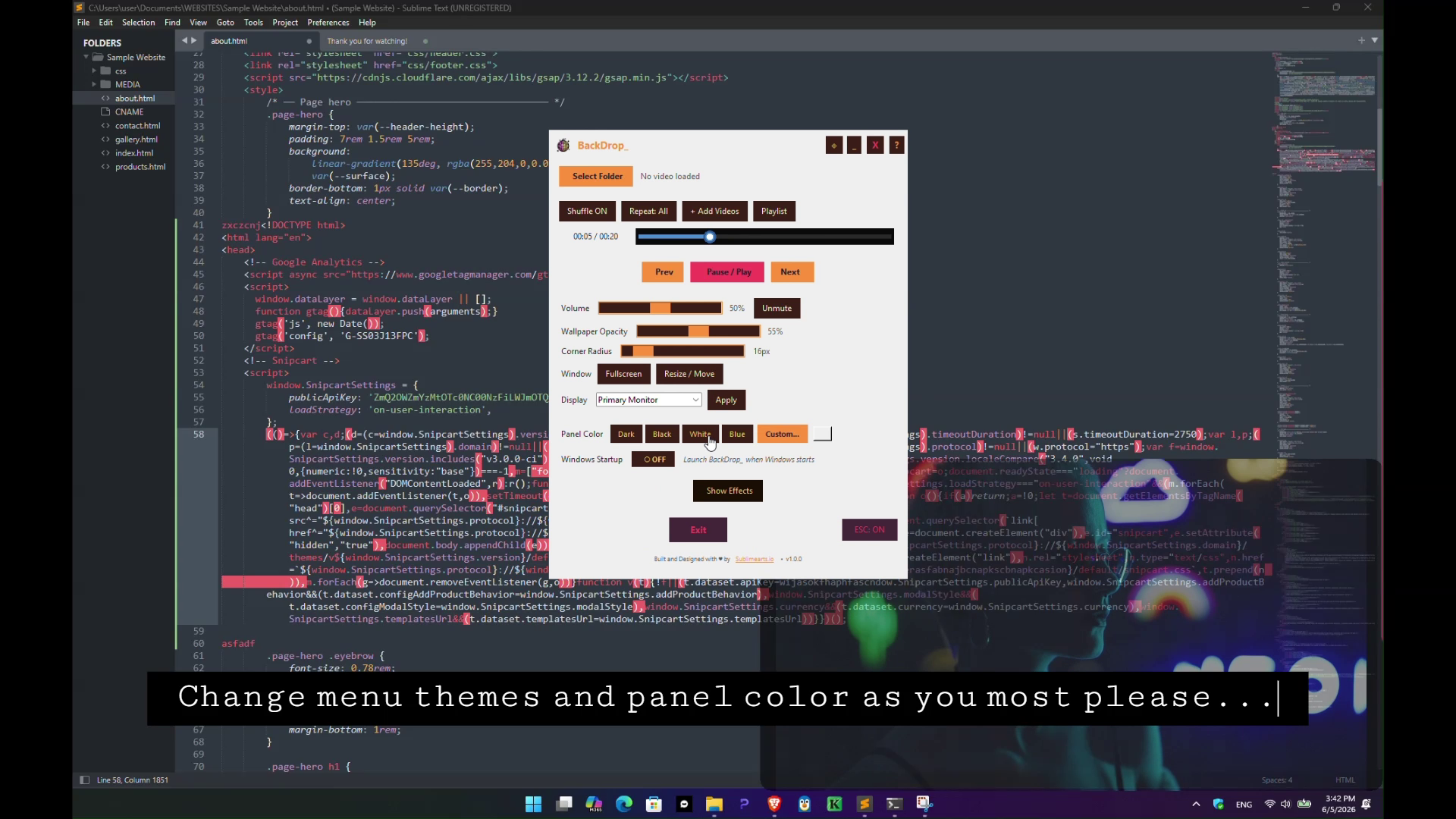Open Wi-Fi network tray icon
This screenshot has width=1456, height=819.
click(x=1269, y=804)
